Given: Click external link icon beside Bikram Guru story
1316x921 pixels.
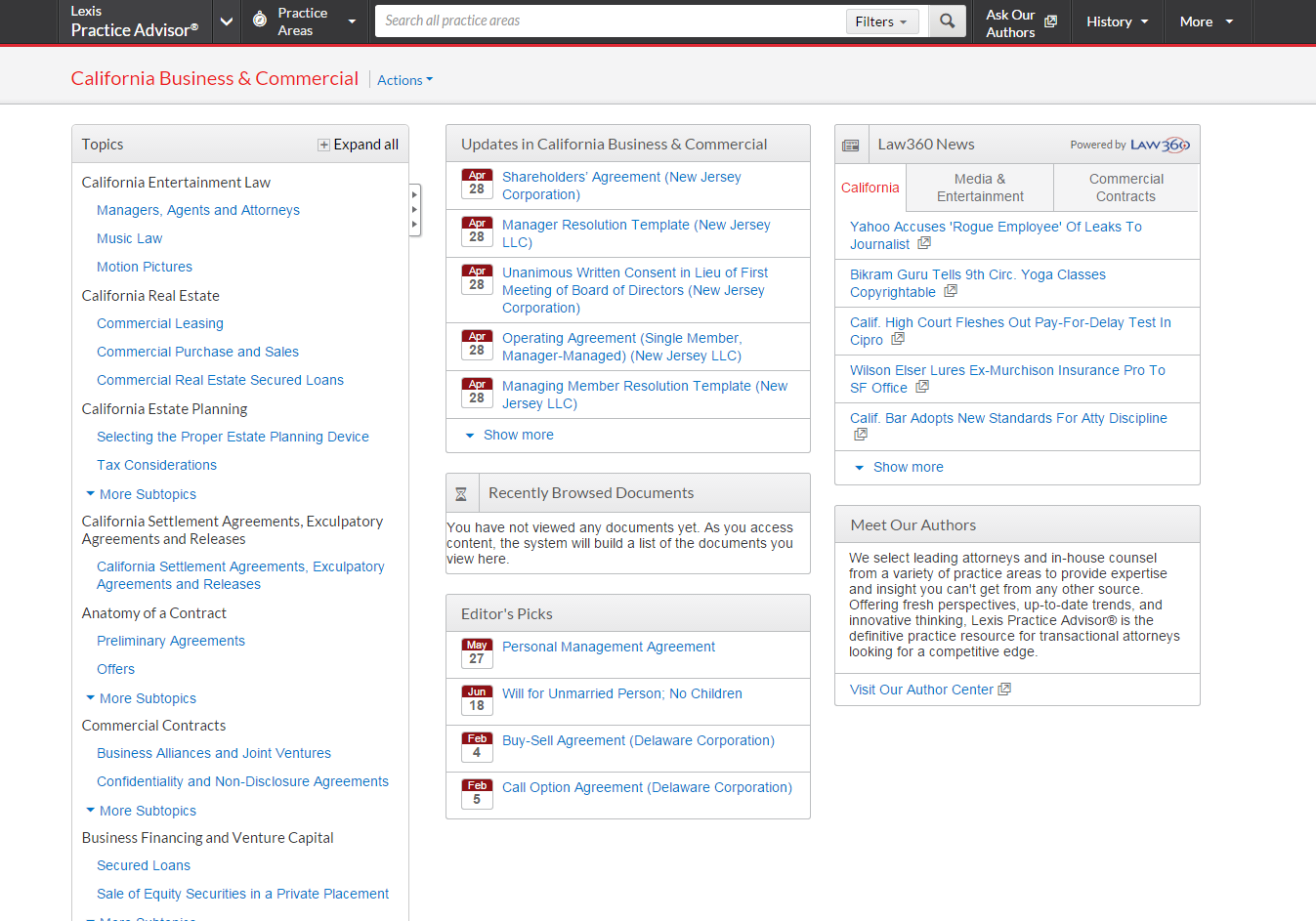Looking at the screenshot, I should (x=951, y=291).
